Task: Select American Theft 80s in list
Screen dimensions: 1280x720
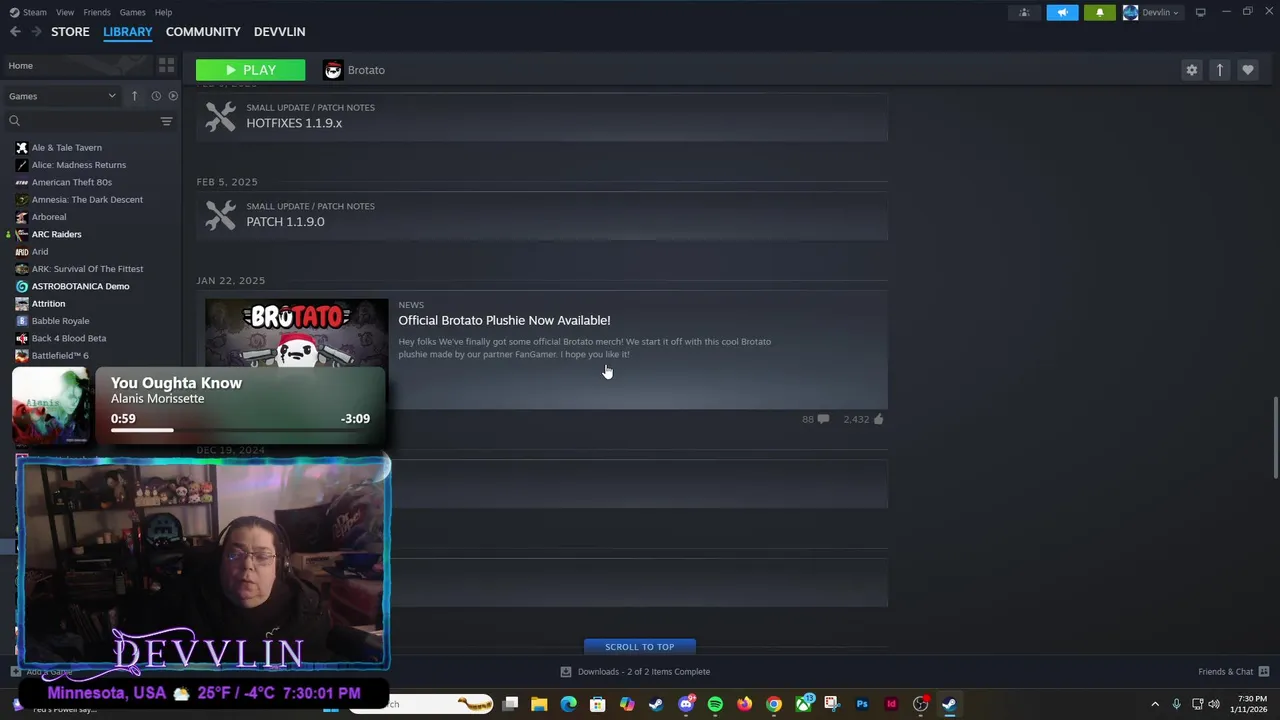Action: tap(71, 182)
